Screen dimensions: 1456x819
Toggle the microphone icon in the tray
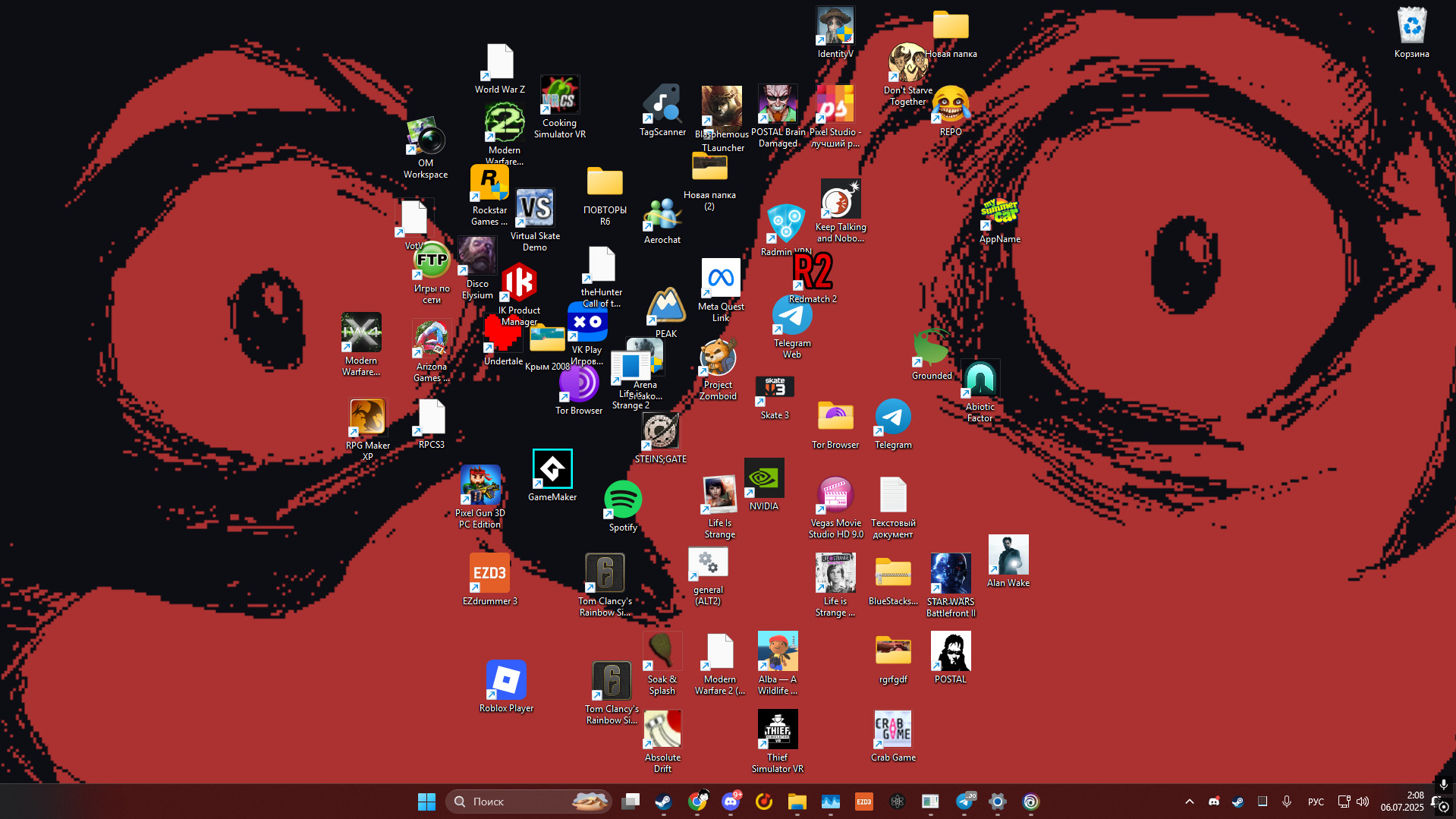(x=1287, y=802)
